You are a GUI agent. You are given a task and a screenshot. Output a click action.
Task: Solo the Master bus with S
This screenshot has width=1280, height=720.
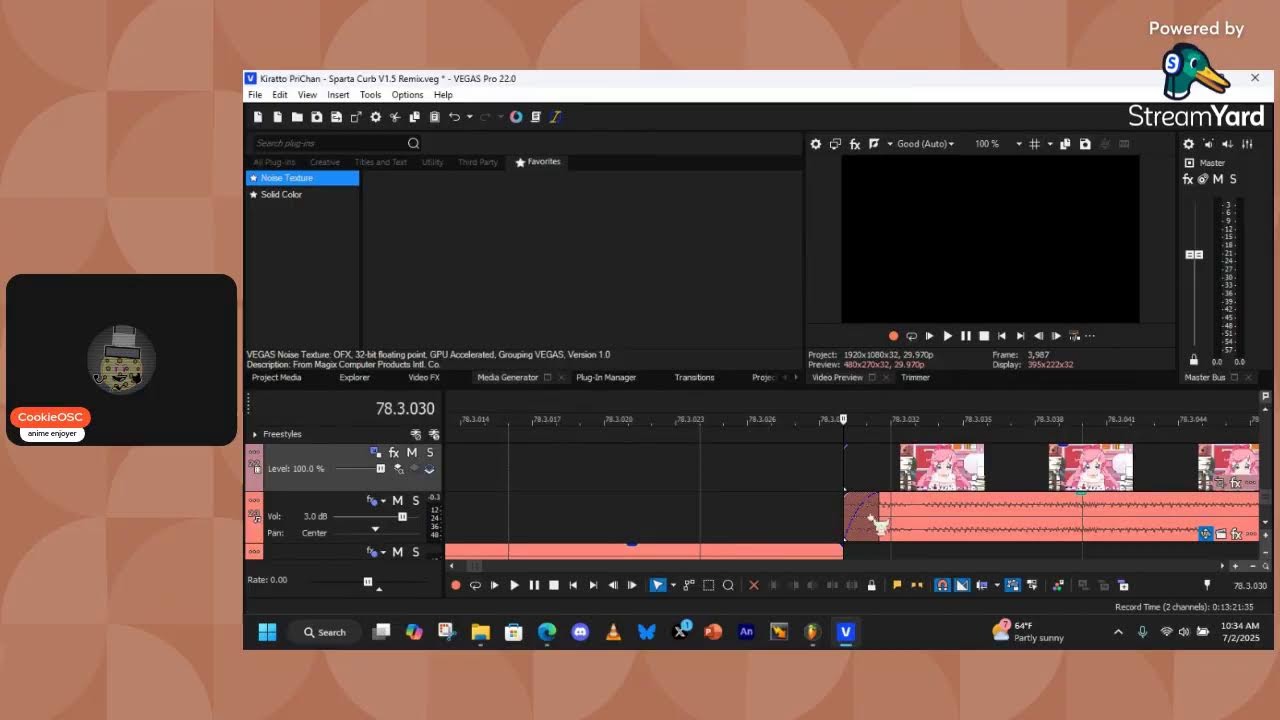[x=1233, y=179]
